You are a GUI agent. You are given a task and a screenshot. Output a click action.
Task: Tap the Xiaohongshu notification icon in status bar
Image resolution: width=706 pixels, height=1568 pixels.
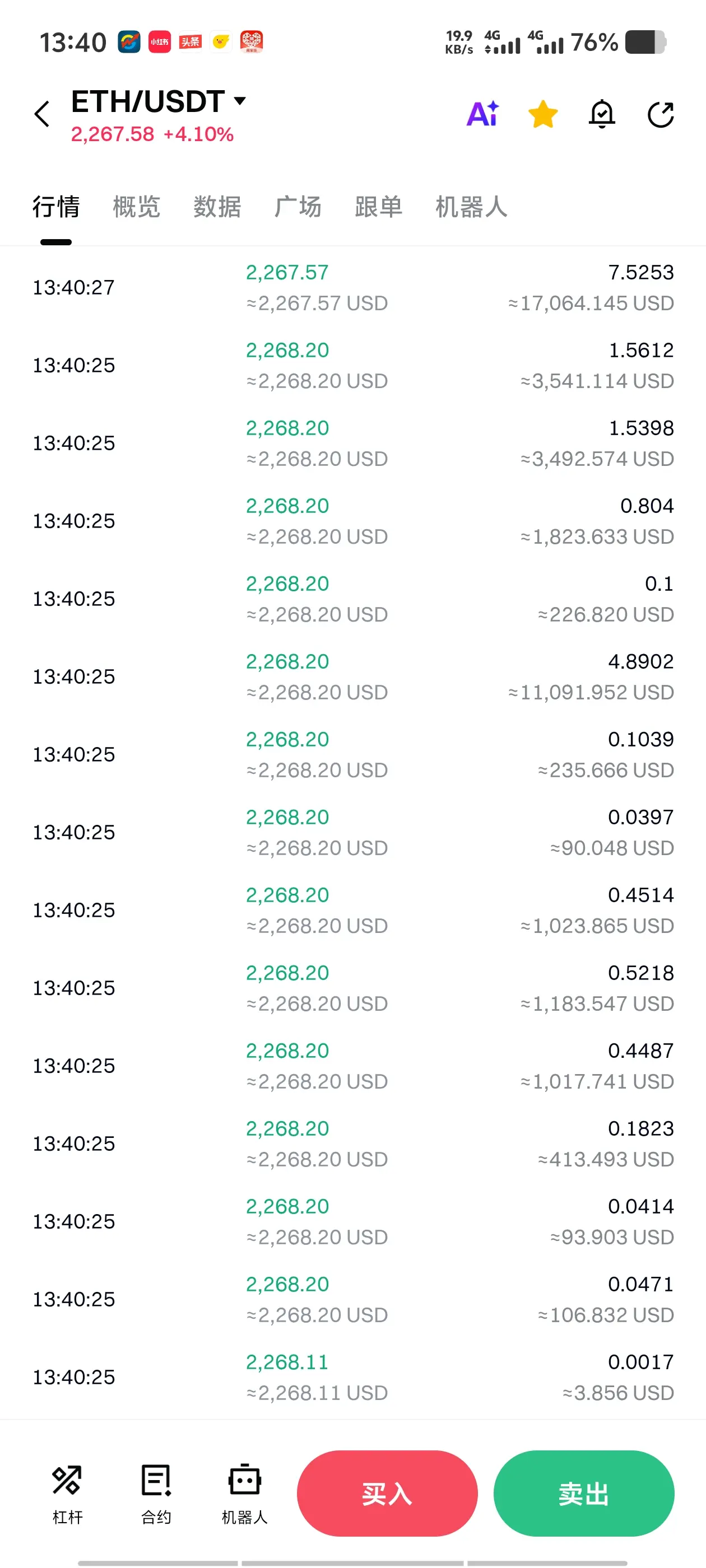click(160, 42)
